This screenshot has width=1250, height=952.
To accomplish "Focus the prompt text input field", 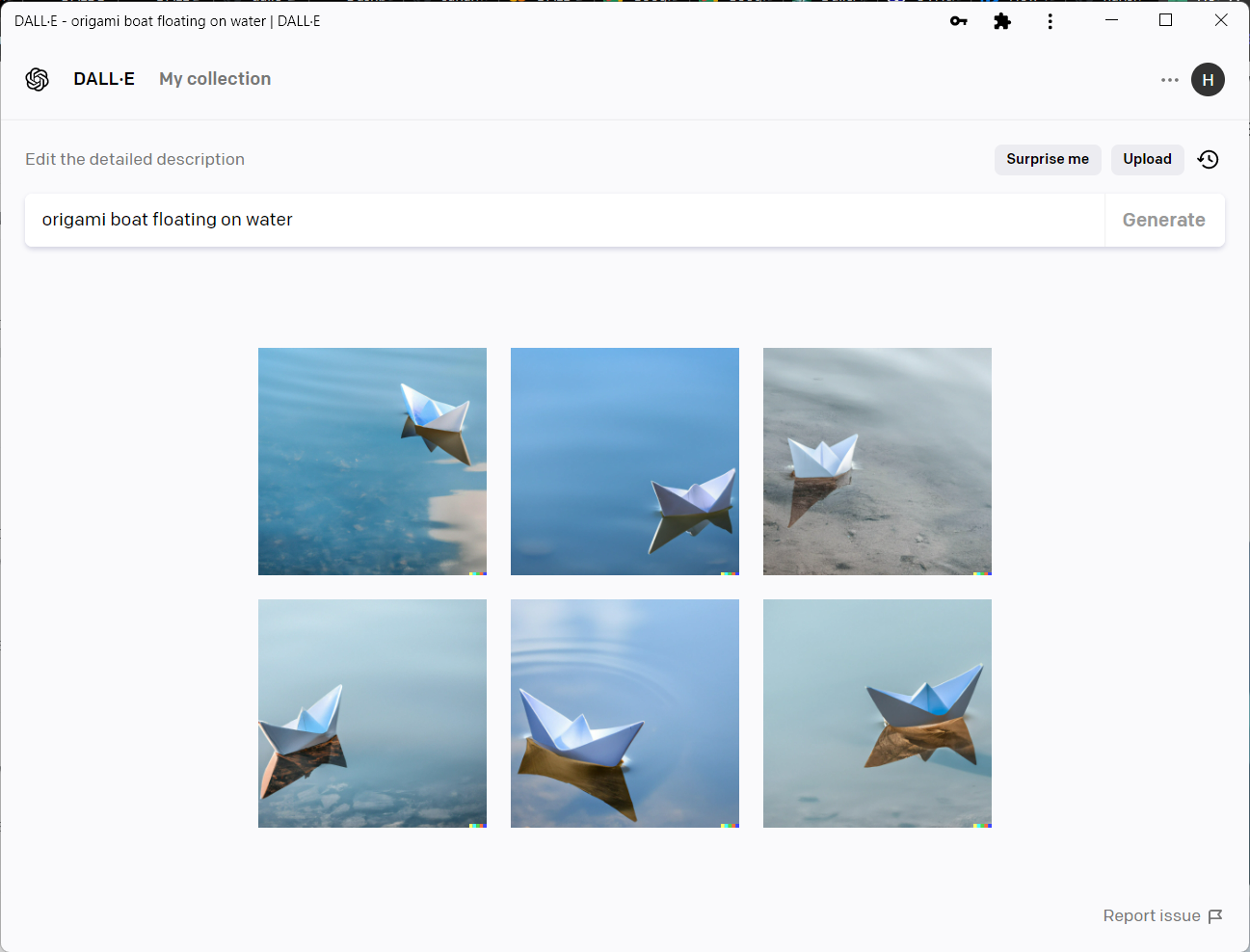I will pos(564,220).
